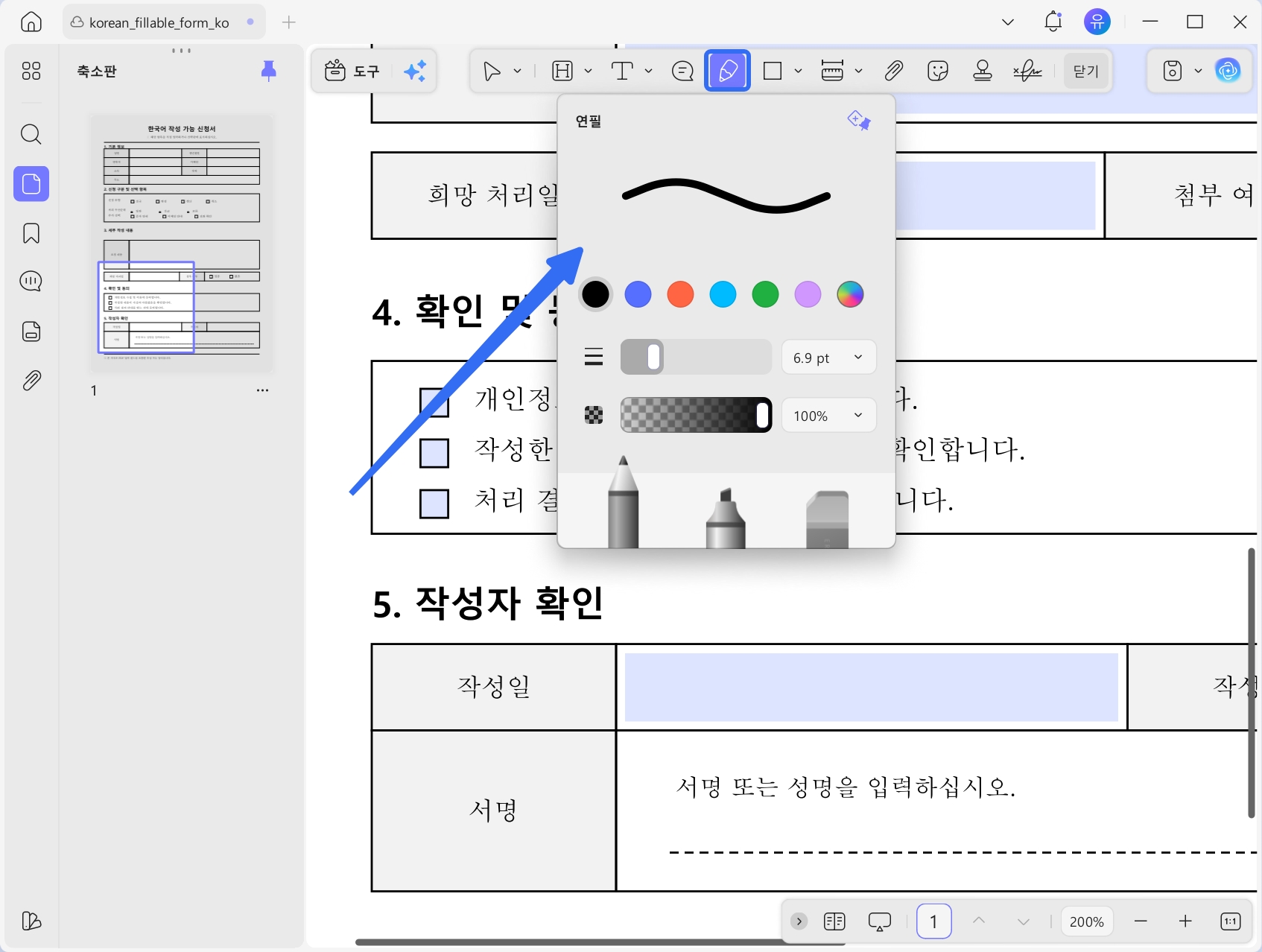Click the pin-star icon in pencil panel
The height and width of the screenshot is (952, 1262).
[859, 120]
